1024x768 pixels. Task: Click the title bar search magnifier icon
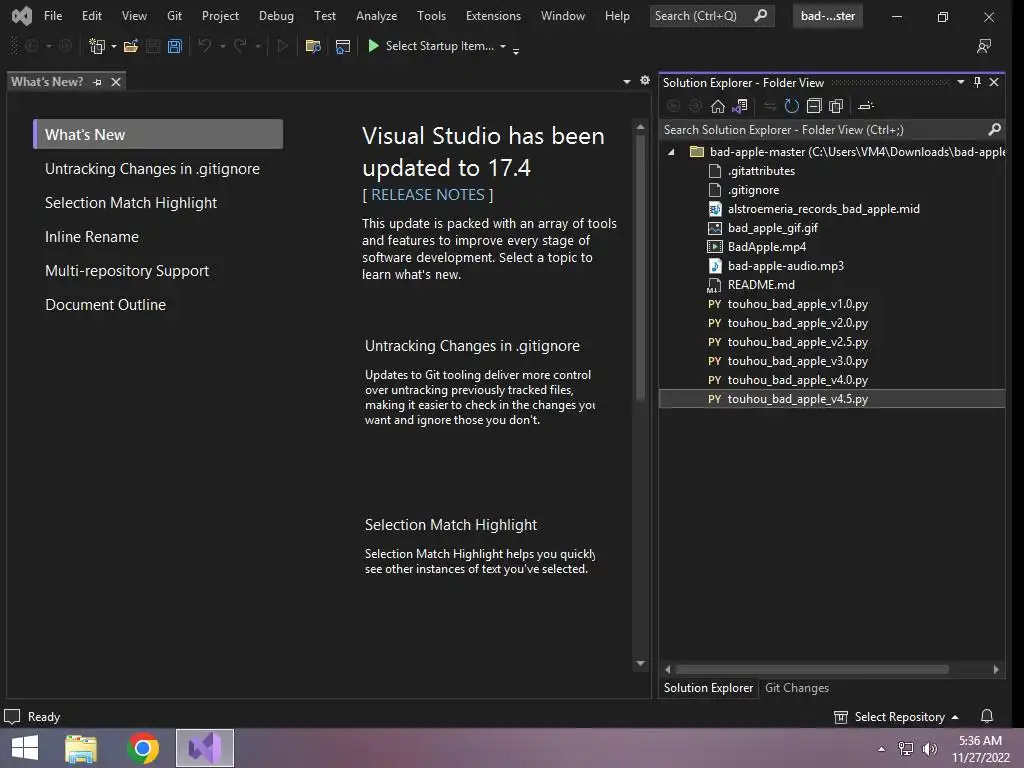tap(760, 15)
